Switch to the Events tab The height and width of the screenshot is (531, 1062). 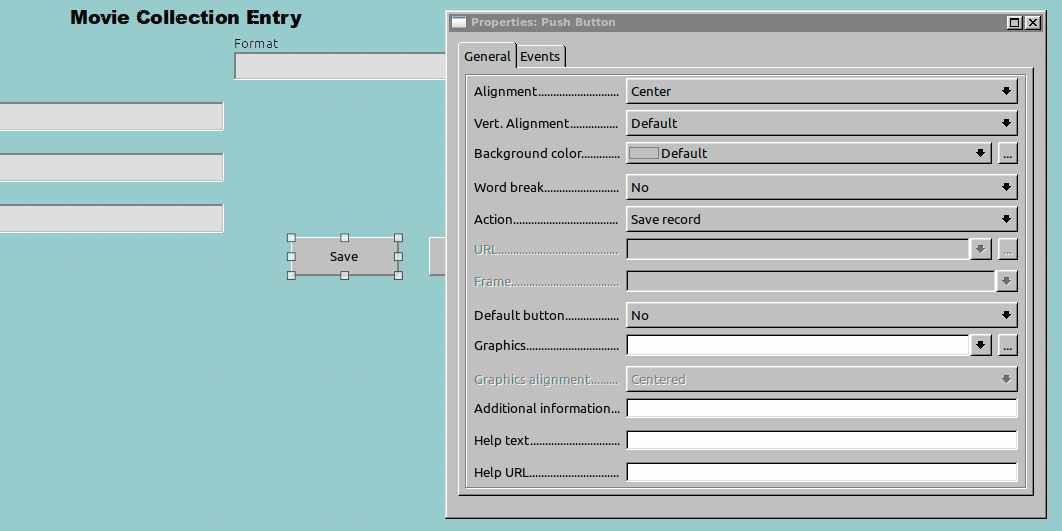click(x=540, y=57)
